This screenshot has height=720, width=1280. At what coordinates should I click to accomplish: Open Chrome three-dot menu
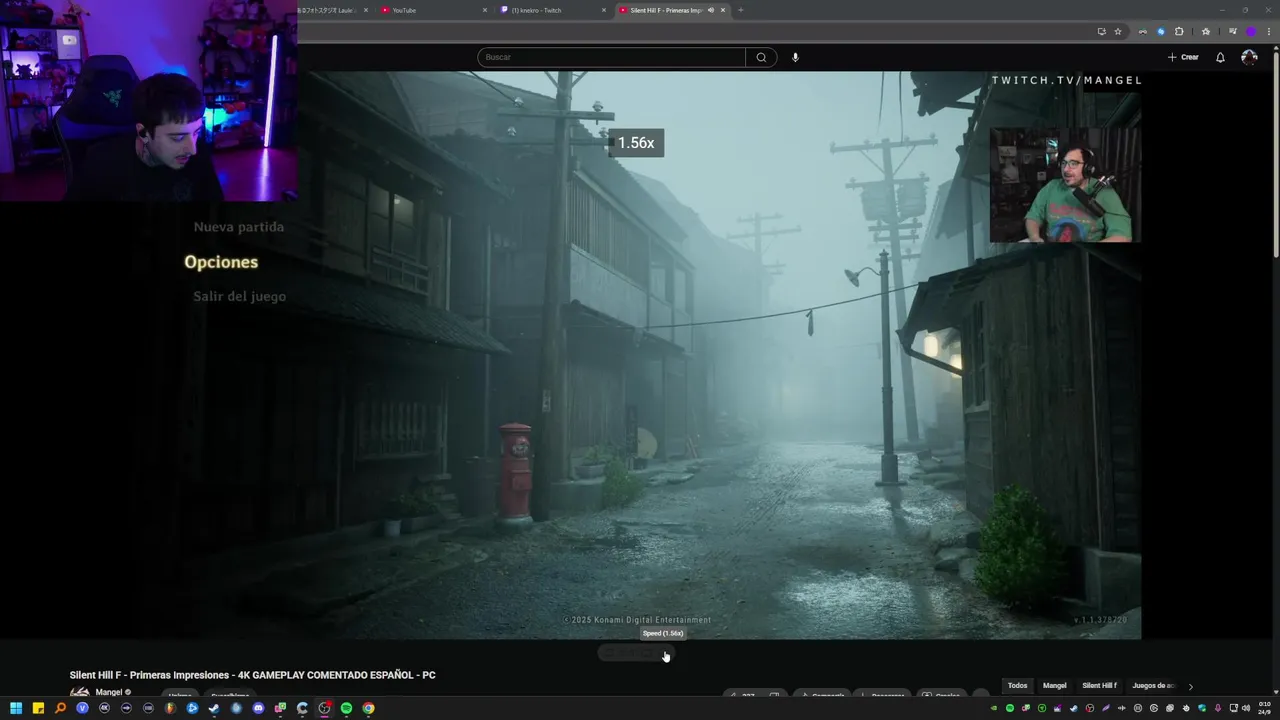coord(1269,31)
